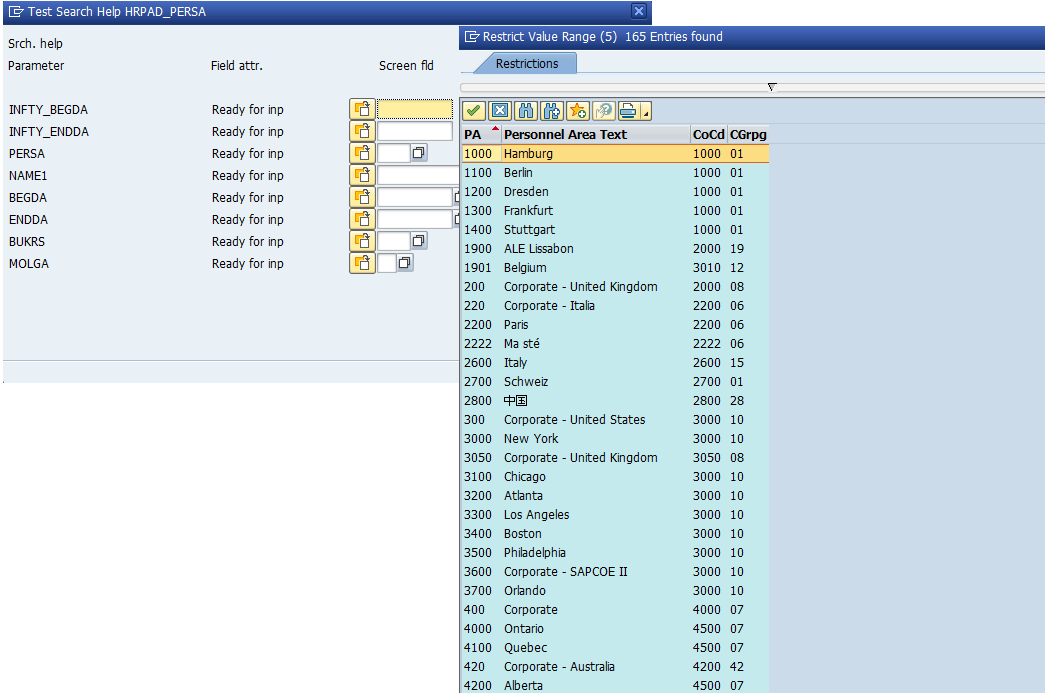The width and height of the screenshot is (1045, 693).
Task: Click the Find Next binoculars-plus icon
Action: click(x=552, y=111)
